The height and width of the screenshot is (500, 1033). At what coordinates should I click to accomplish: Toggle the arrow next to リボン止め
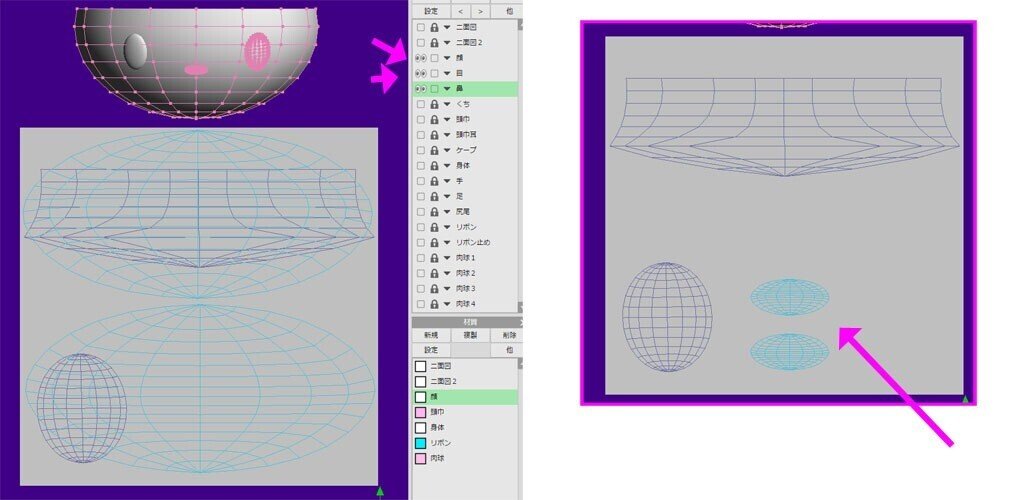pyautogui.click(x=447, y=242)
